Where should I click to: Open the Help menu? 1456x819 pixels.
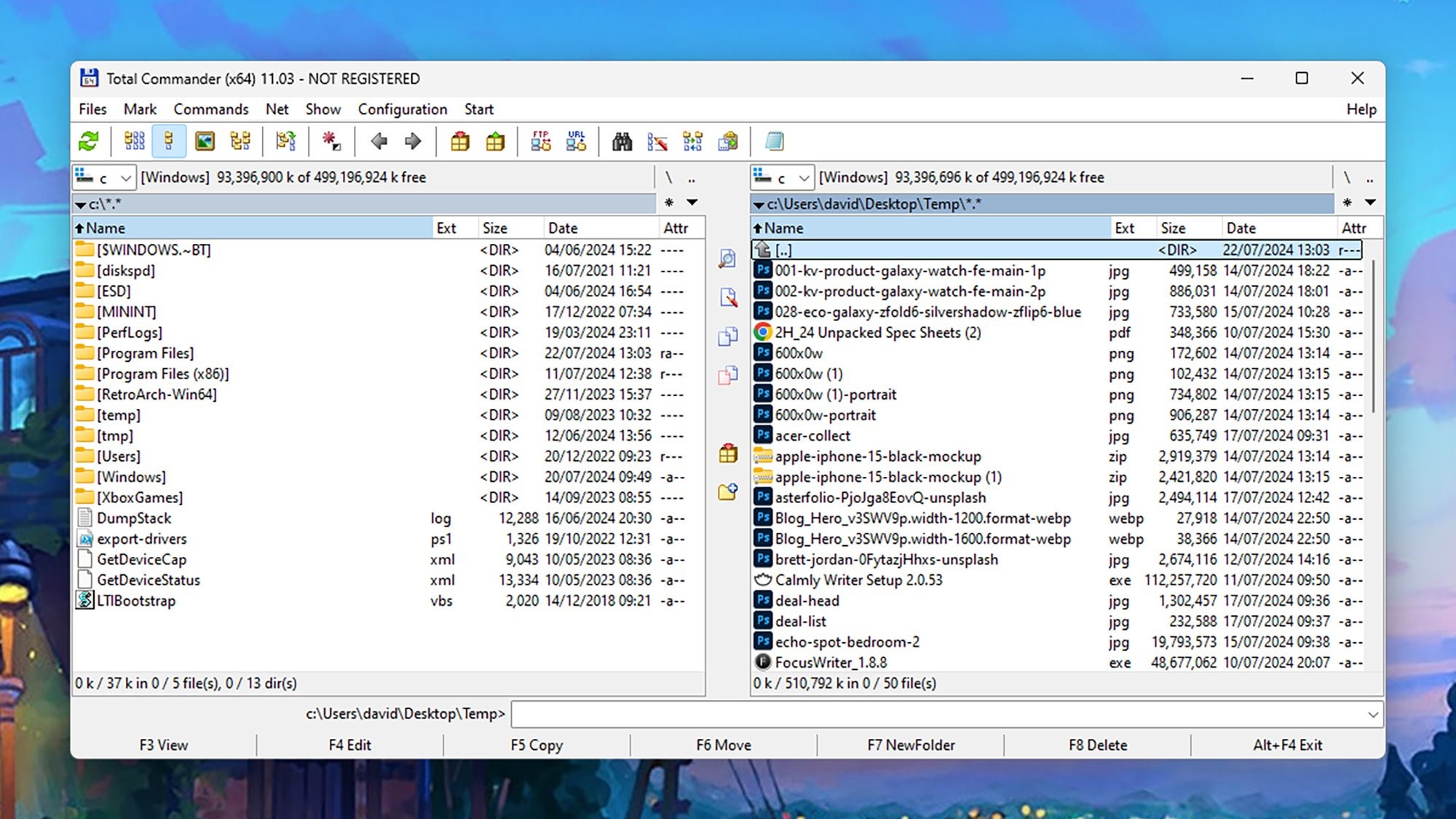1361,109
